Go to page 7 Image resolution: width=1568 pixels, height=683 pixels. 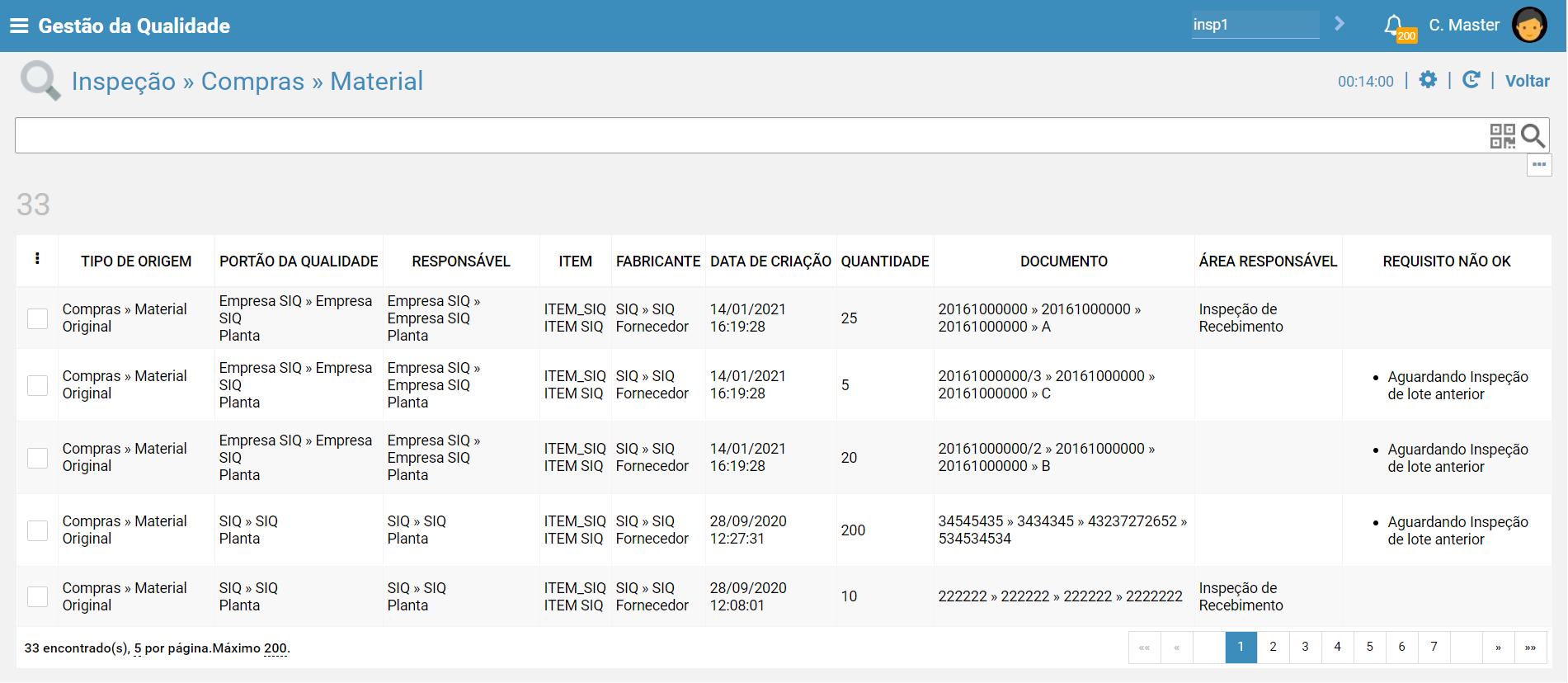[1434, 647]
